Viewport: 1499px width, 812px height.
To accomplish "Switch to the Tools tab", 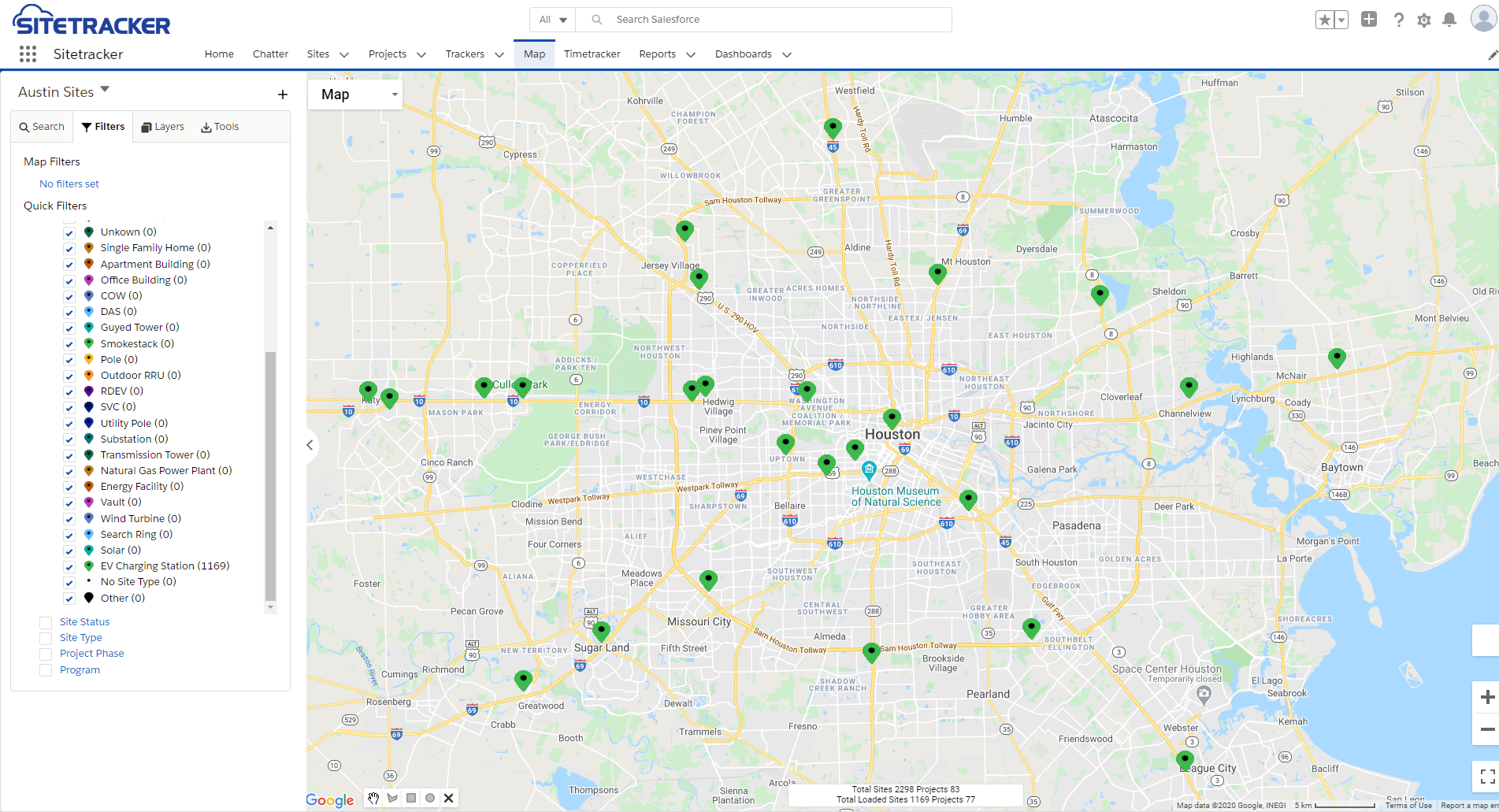I will [220, 127].
